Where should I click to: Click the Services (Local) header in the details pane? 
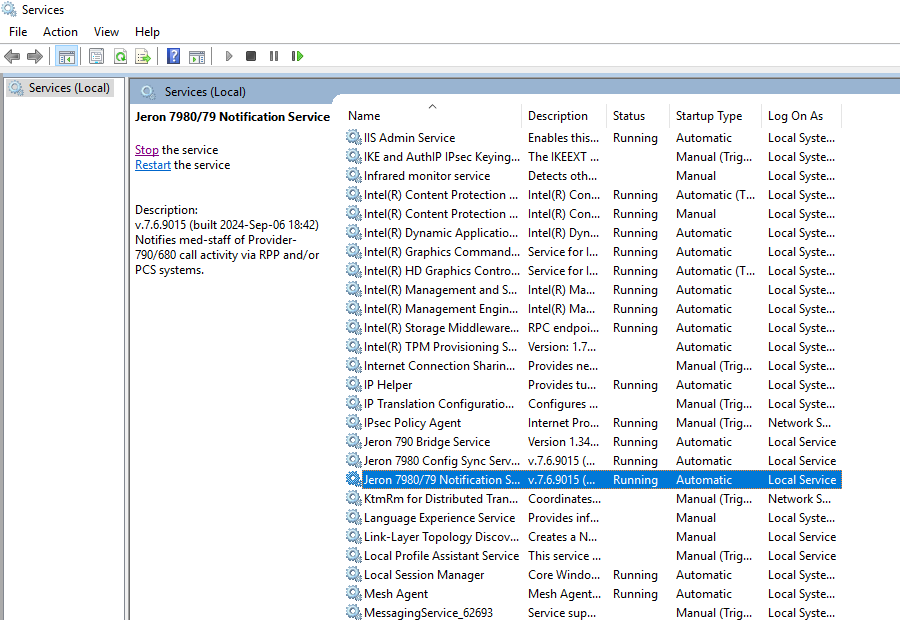tap(205, 92)
